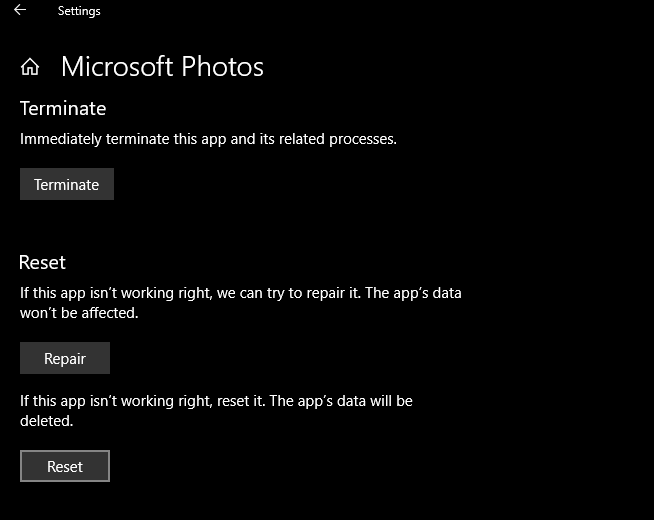Reset Photos and delete its data
Screen dimensions: 654x520
(65, 466)
